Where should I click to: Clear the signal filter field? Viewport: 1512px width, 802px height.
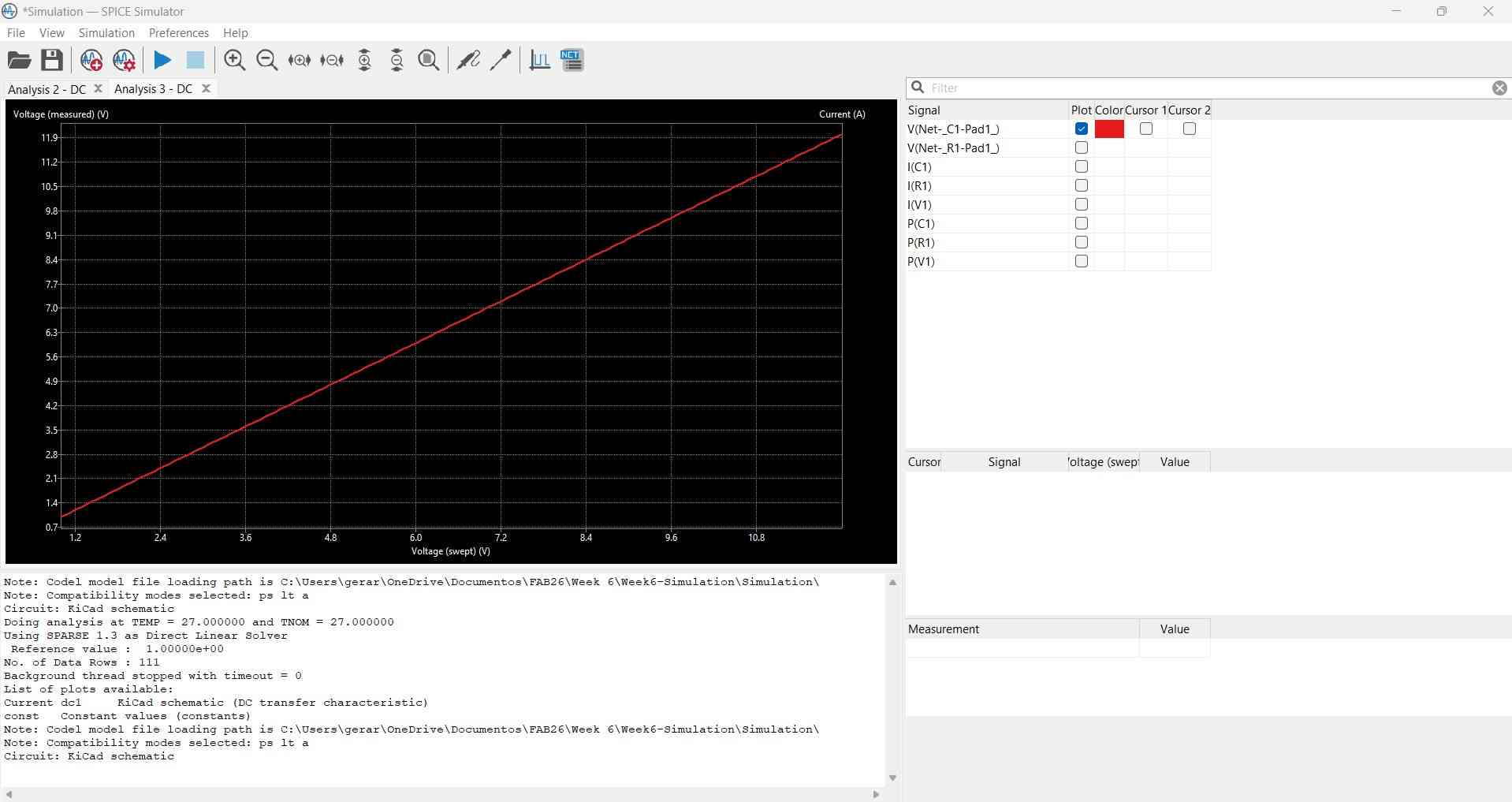[1499, 88]
